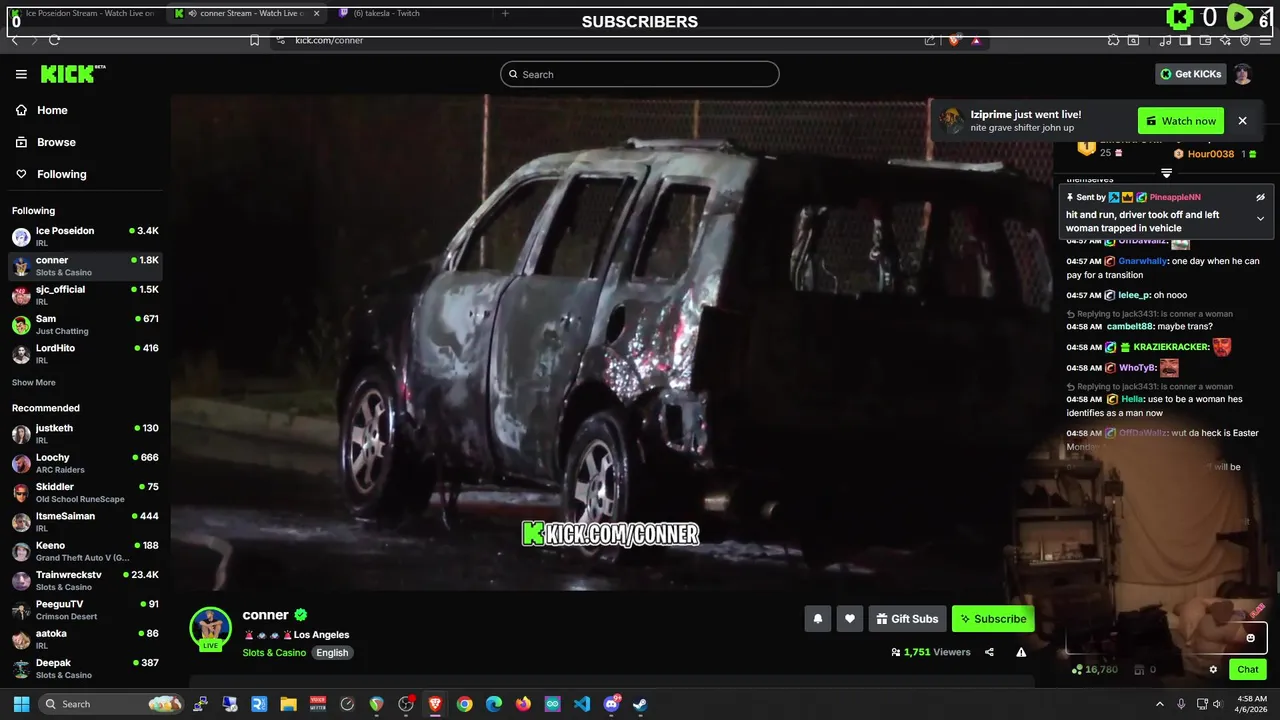
Task: Share the stream via share icon
Action: [989, 652]
